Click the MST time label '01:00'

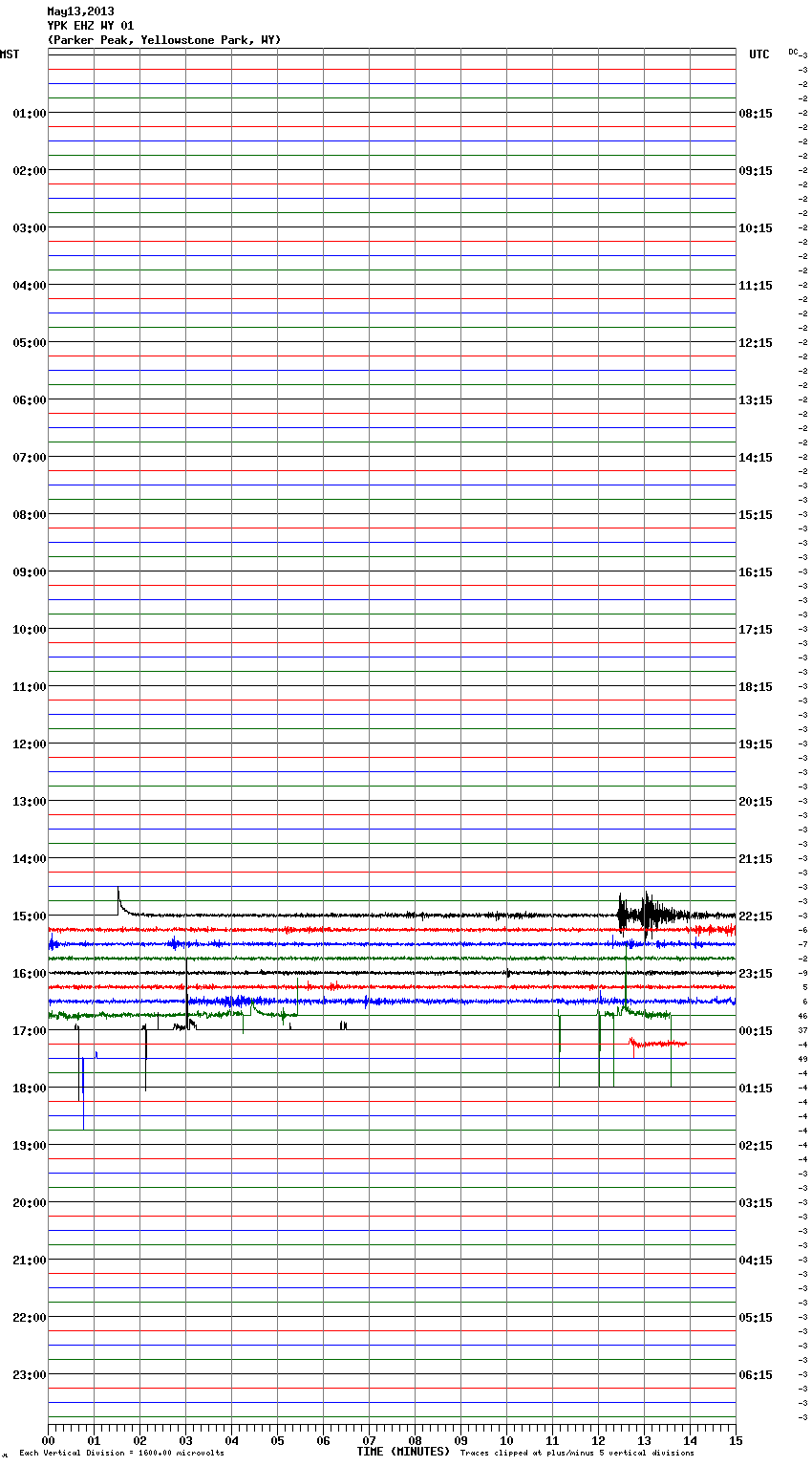pos(29,114)
